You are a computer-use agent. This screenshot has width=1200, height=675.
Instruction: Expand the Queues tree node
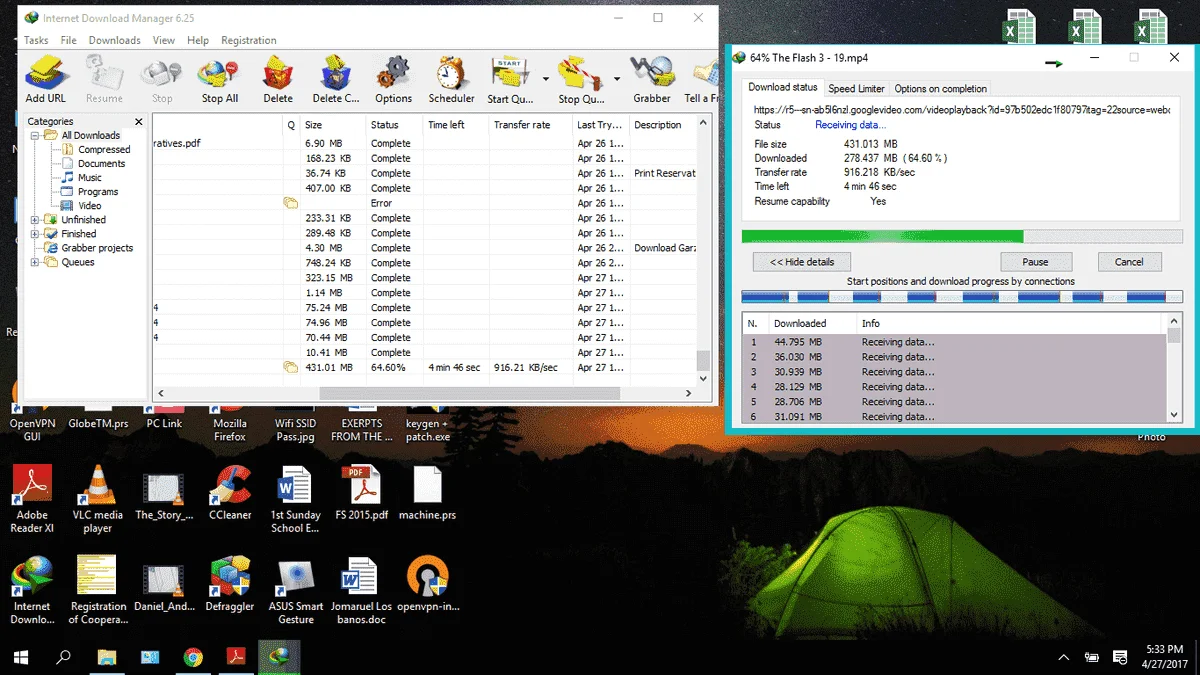pyautogui.click(x=35, y=262)
